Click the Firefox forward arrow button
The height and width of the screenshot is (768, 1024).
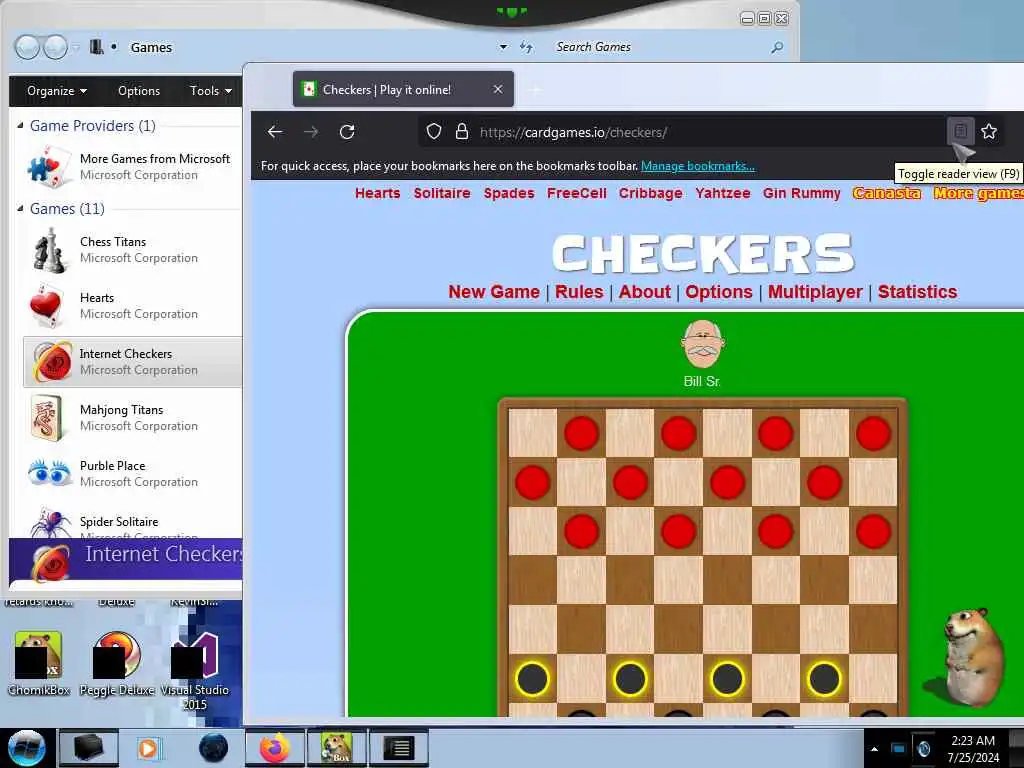(x=311, y=132)
